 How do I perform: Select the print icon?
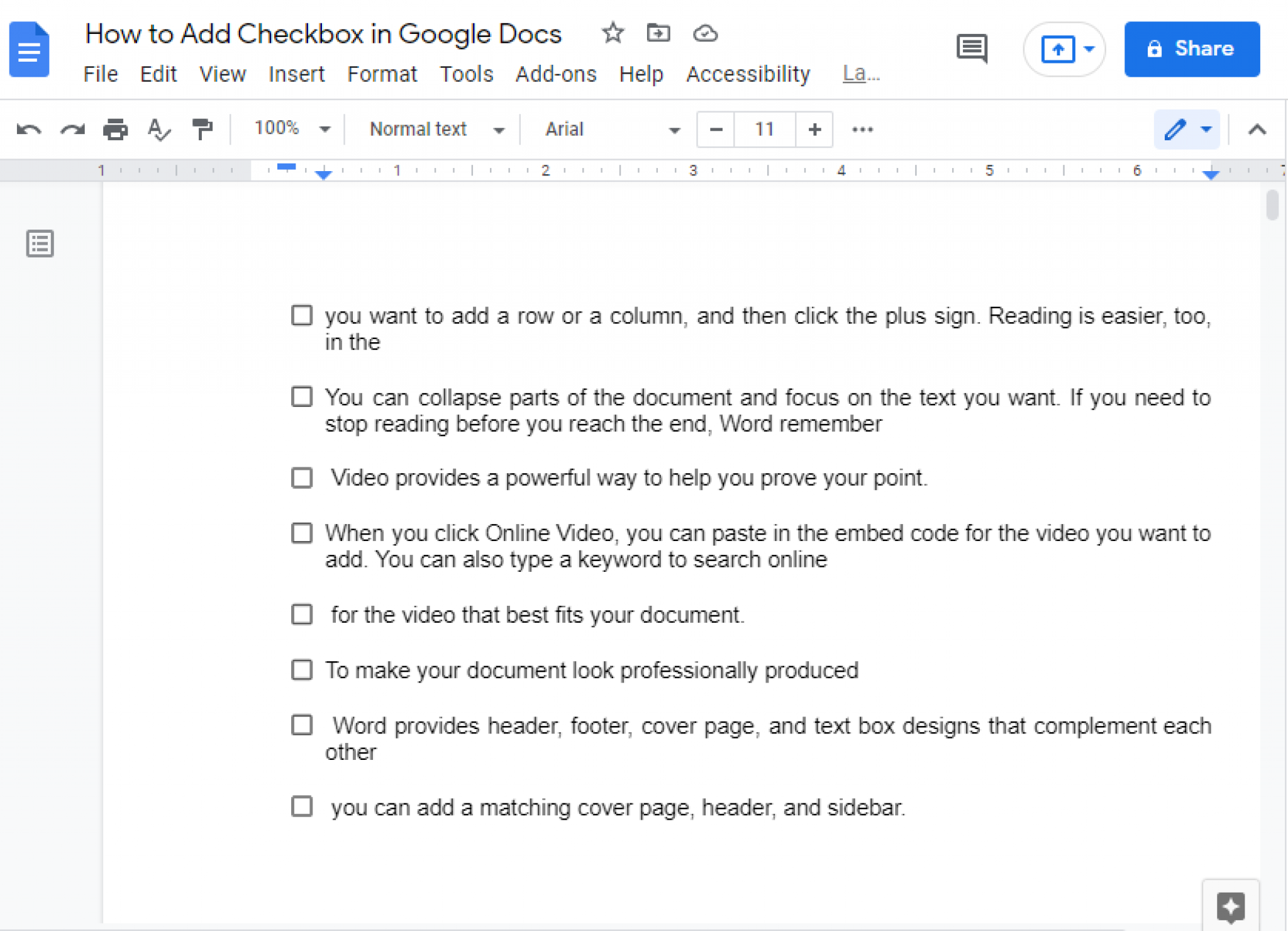113,129
